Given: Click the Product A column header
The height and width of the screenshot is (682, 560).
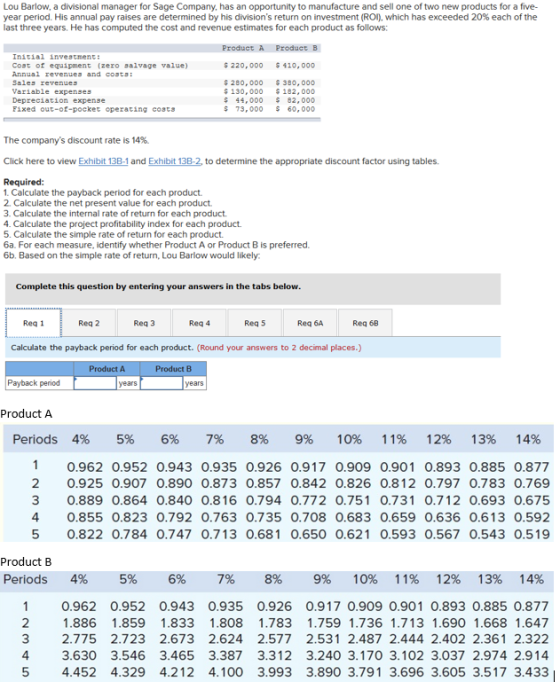Looking at the screenshot, I should click(x=107, y=369).
